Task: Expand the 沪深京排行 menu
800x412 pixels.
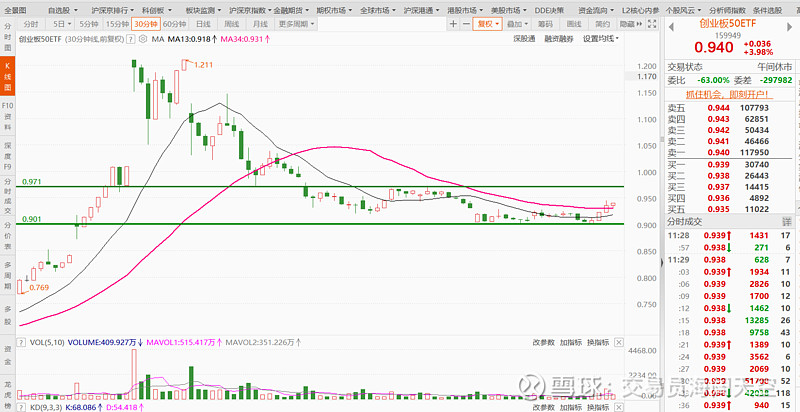Action: [113, 10]
